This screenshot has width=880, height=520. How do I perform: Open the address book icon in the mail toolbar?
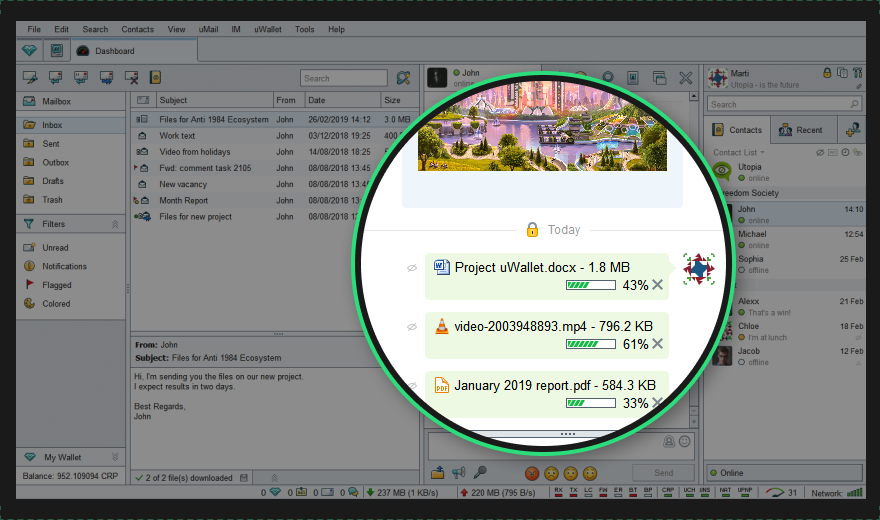[155, 77]
